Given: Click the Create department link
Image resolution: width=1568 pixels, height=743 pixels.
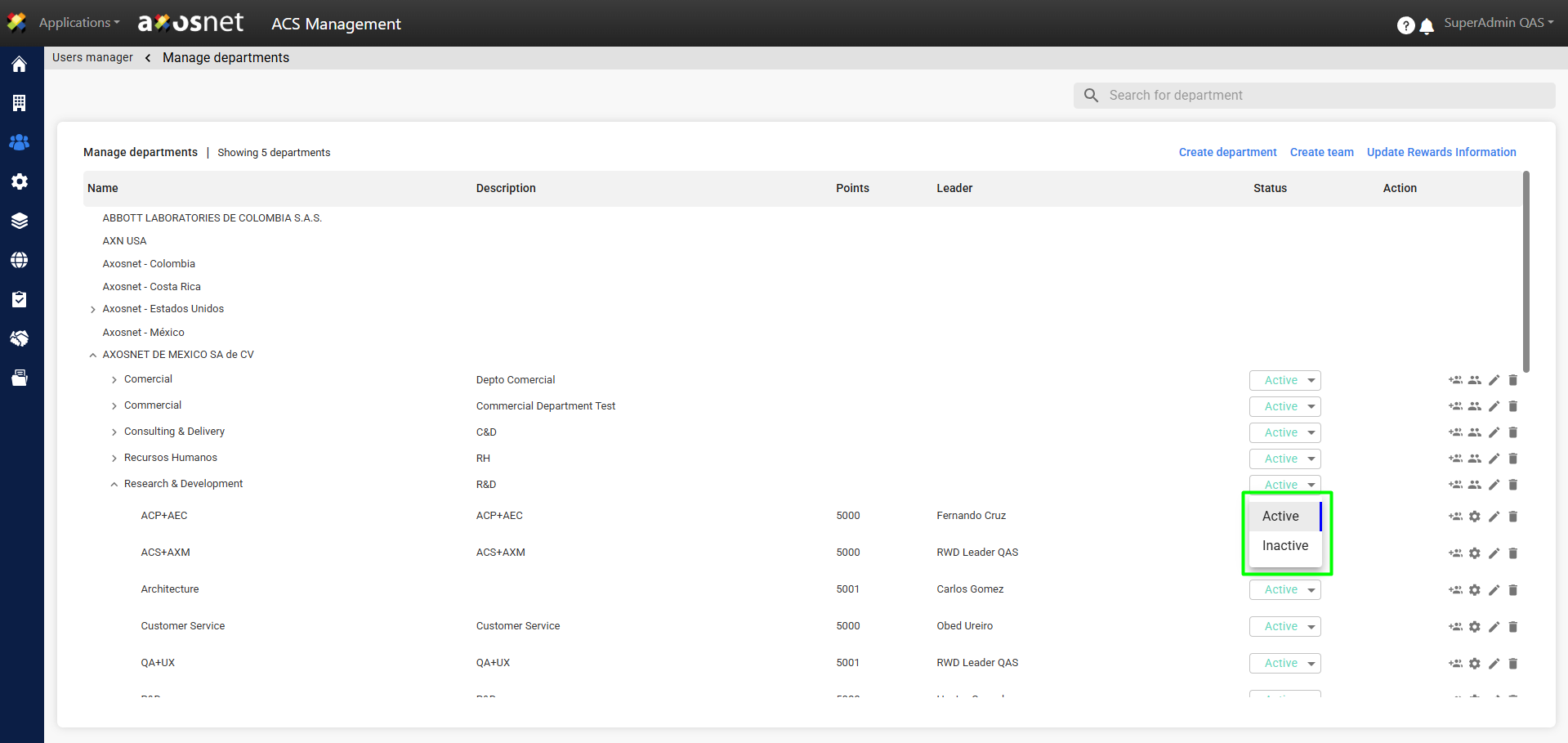Looking at the screenshot, I should click(1227, 152).
